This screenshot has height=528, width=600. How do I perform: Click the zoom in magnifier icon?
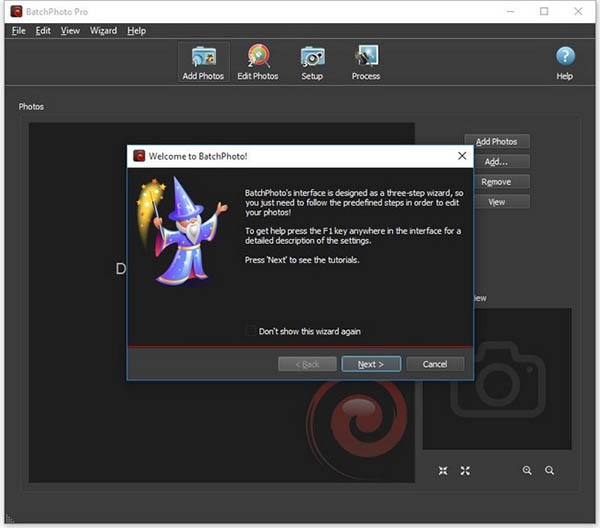pyautogui.click(x=527, y=470)
